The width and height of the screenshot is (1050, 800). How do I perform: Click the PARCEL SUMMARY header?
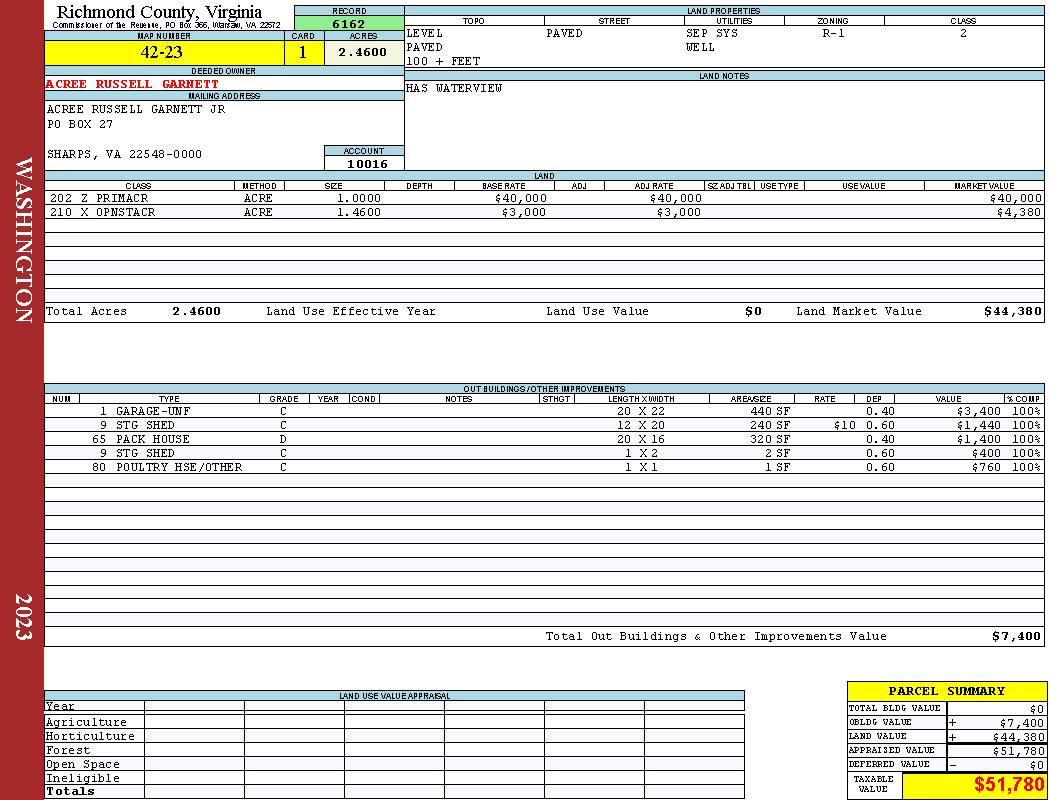(x=947, y=691)
